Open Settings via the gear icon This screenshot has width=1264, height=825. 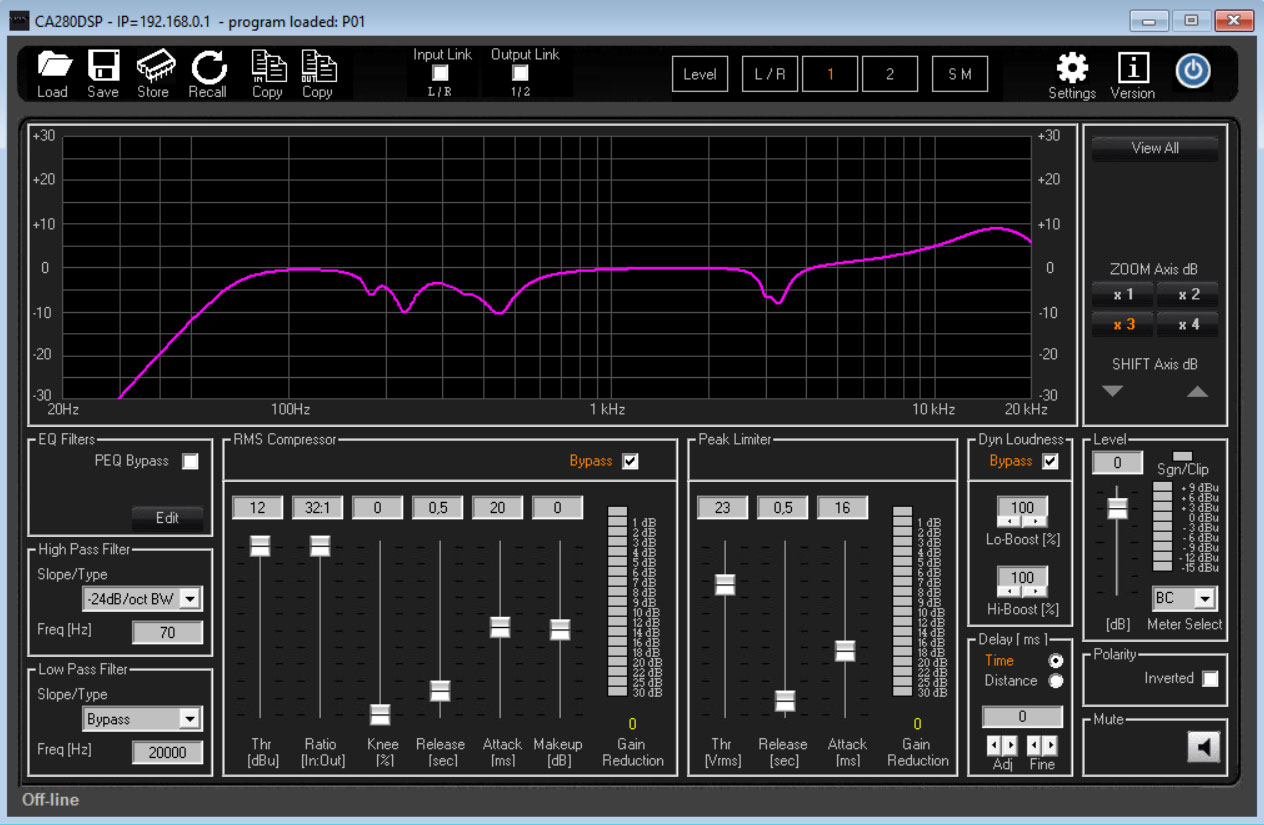1072,67
